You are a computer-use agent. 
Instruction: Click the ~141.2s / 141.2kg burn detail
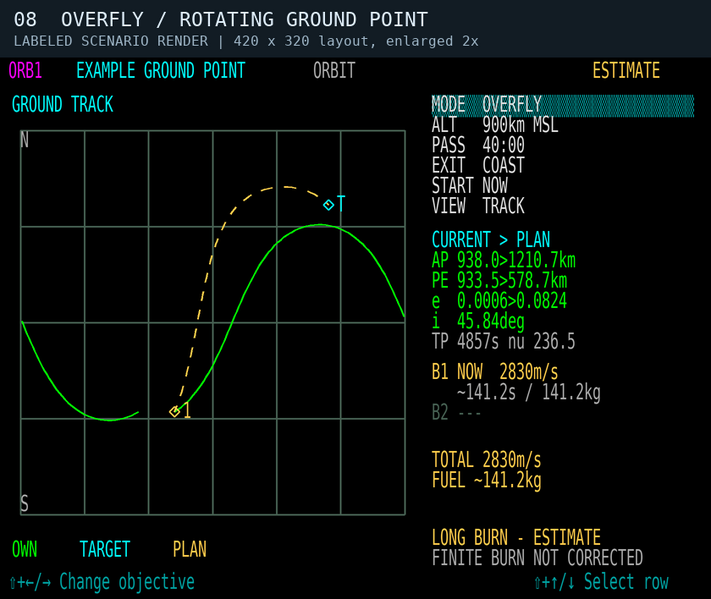tap(529, 392)
